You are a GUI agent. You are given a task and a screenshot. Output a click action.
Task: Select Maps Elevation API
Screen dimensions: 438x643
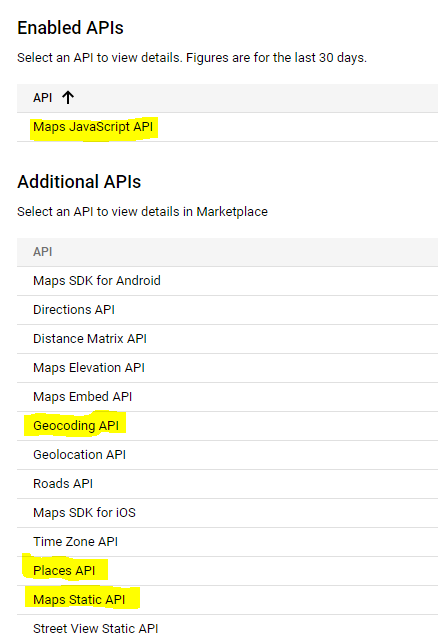89,368
